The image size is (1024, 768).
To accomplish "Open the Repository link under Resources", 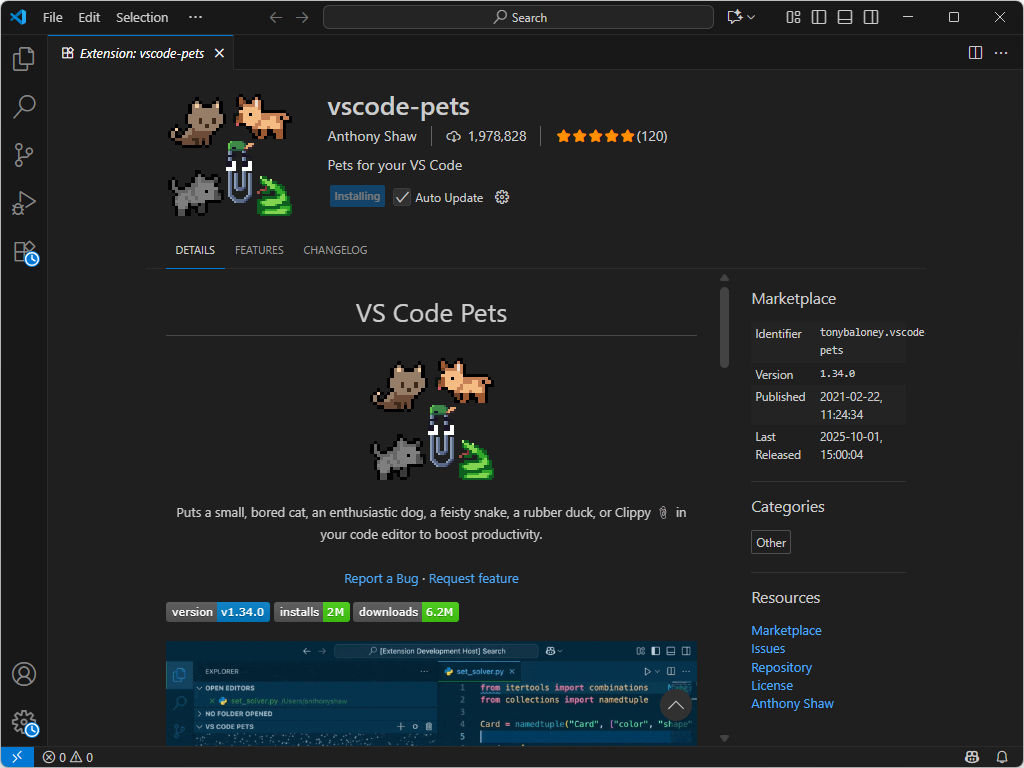I will (x=781, y=667).
